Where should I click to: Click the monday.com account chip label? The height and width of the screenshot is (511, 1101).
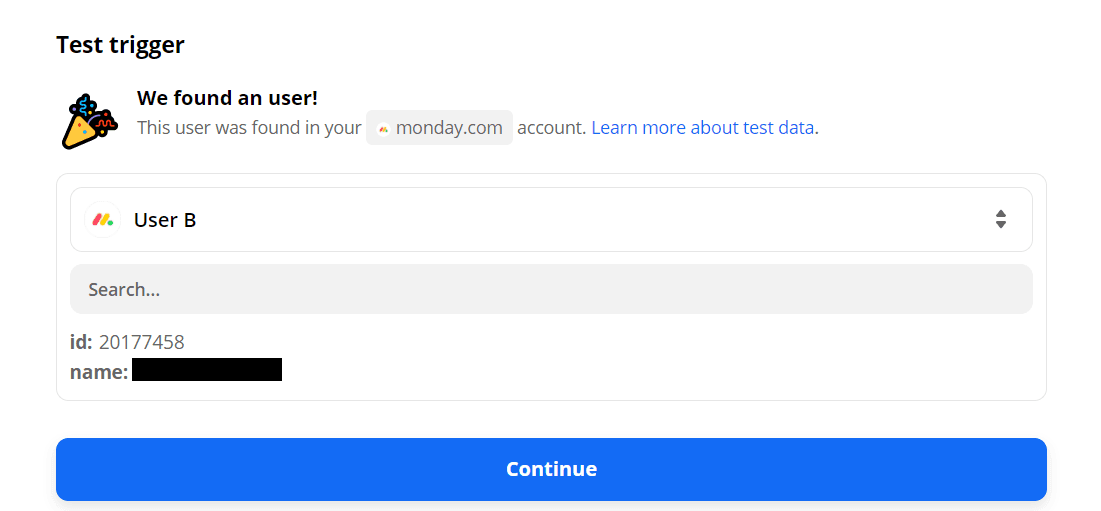[449, 128]
